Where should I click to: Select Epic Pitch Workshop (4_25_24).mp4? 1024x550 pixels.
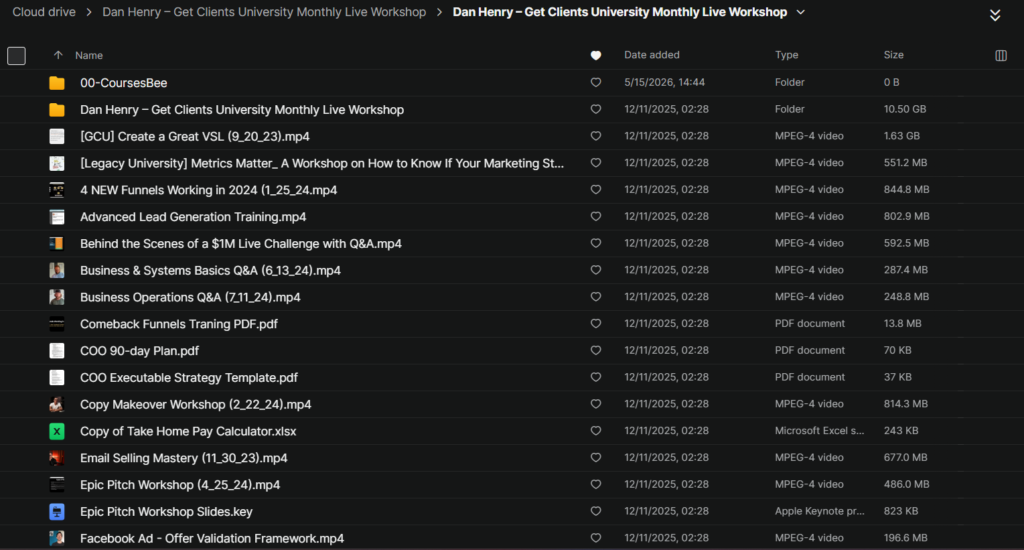(180, 485)
